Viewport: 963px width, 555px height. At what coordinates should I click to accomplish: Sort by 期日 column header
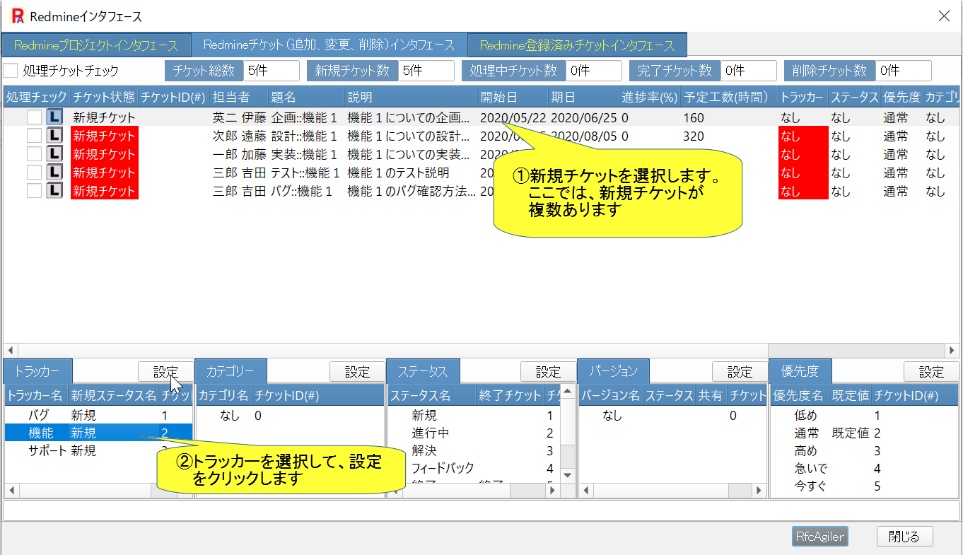click(583, 97)
